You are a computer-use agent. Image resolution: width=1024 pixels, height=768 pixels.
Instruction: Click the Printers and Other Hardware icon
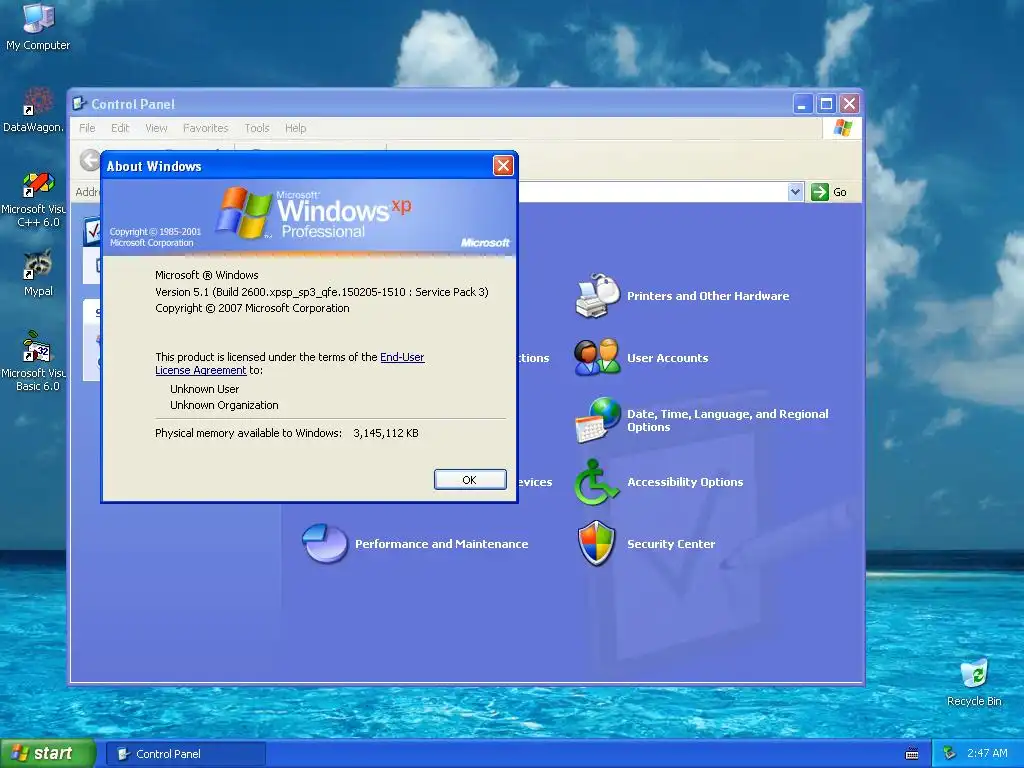coord(598,296)
